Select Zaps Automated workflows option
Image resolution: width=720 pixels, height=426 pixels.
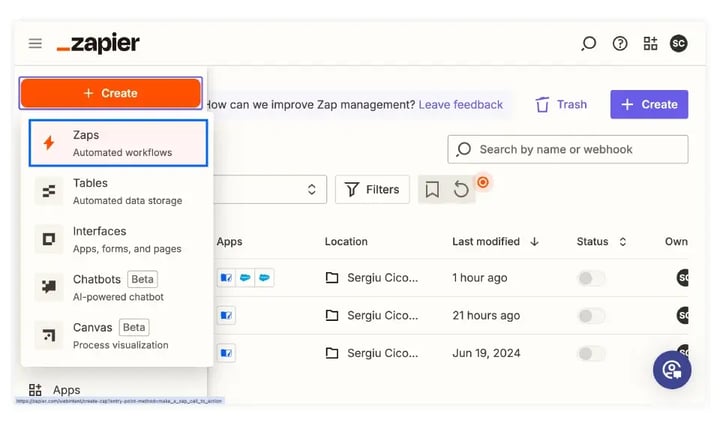[118, 143]
